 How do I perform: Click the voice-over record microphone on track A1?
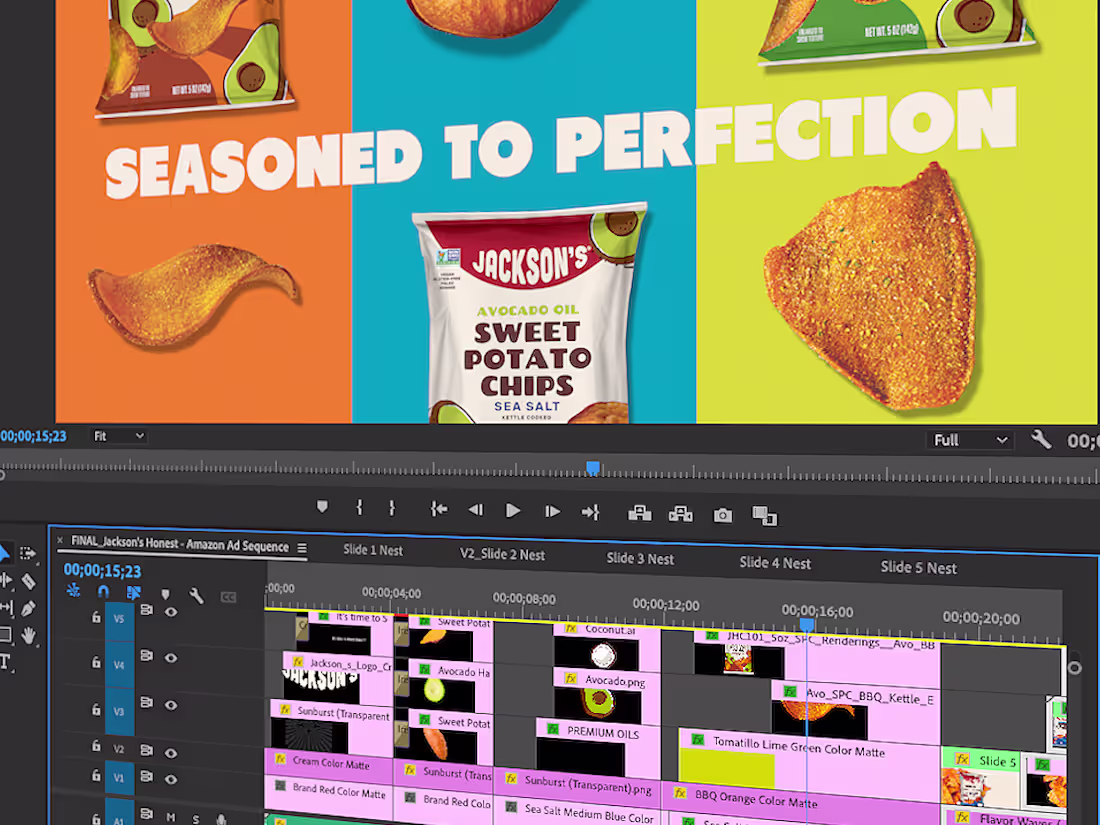click(x=220, y=818)
